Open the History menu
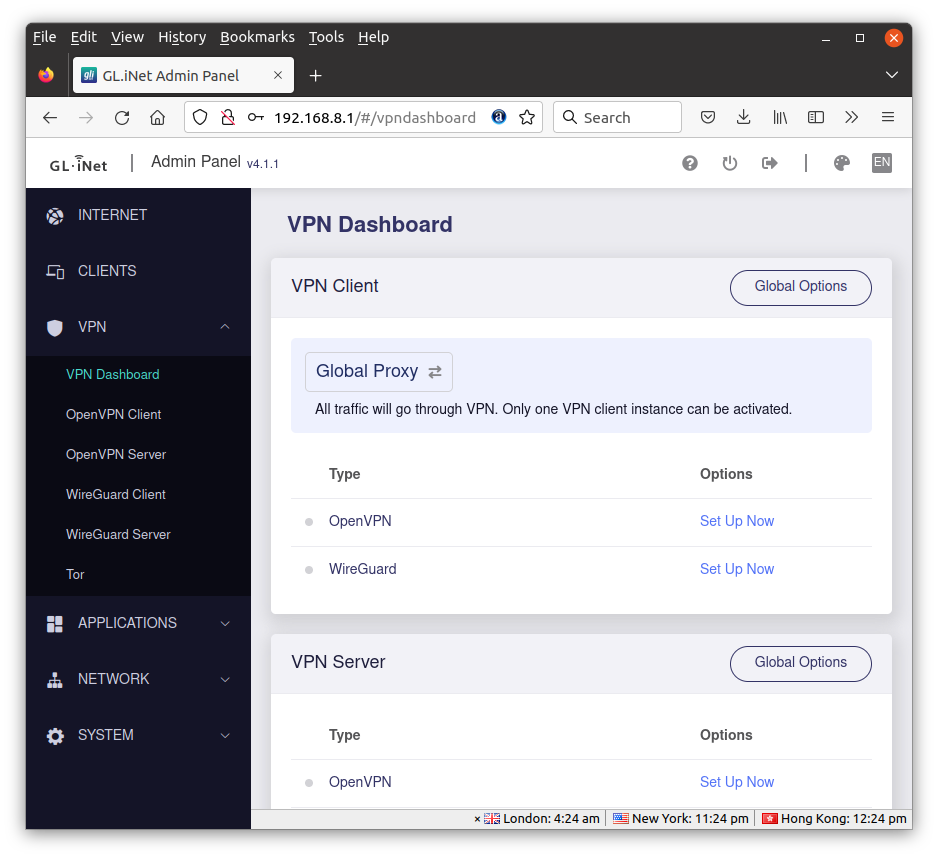938x858 pixels. [182, 37]
